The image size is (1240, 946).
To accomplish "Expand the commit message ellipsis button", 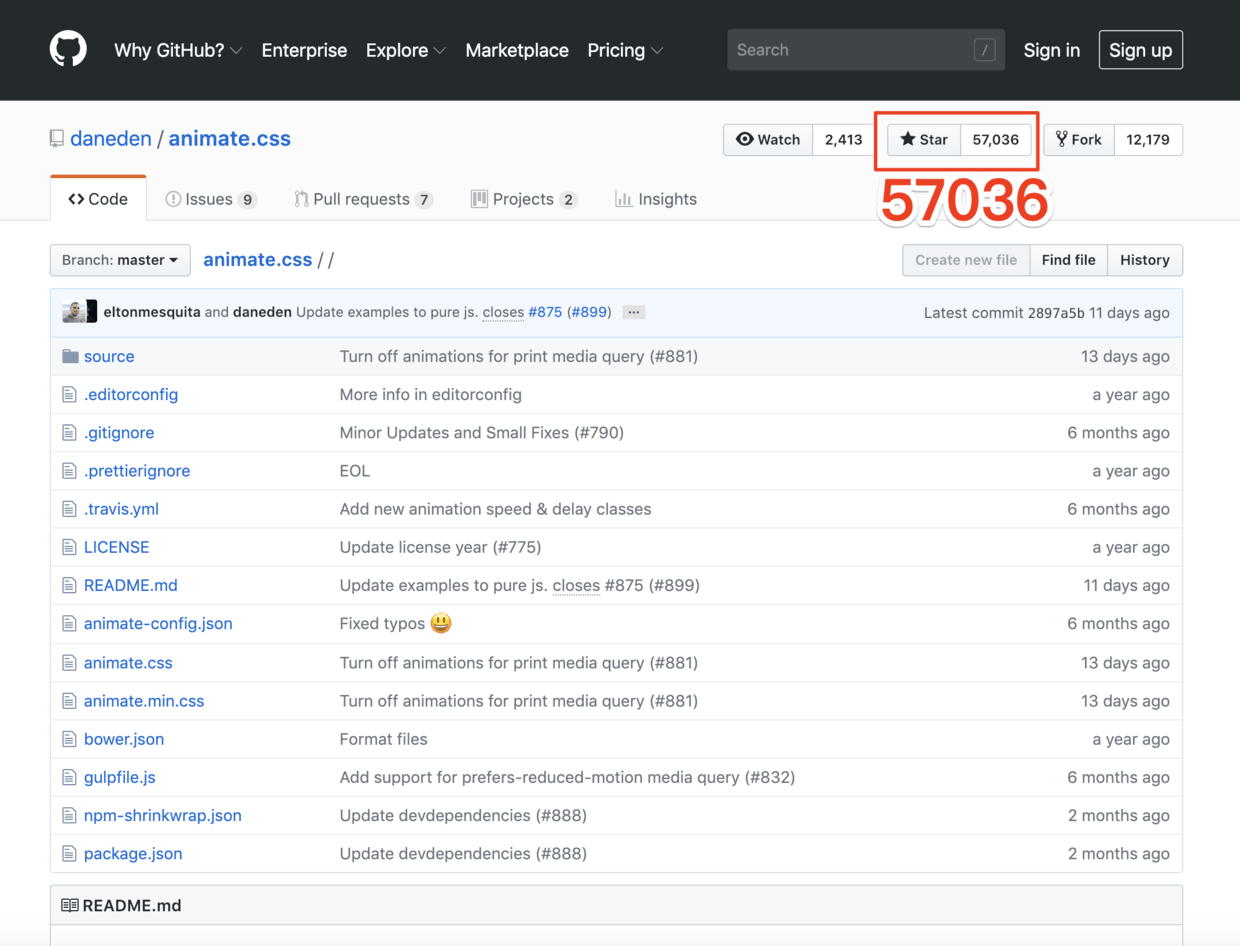I will pyautogui.click(x=633, y=312).
